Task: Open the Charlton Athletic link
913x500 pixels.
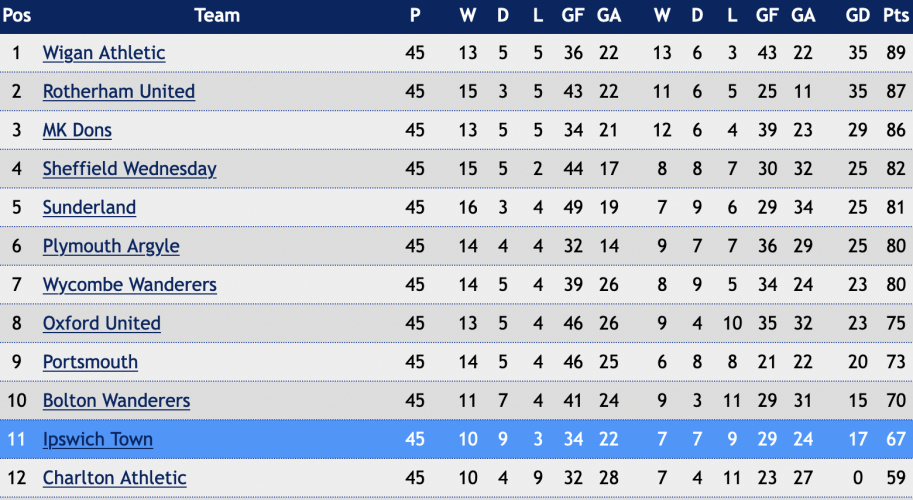Action: point(114,478)
